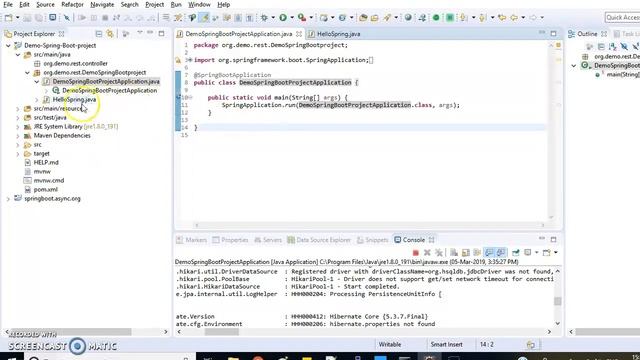This screenshot has width=640, height=360.
Task: Click the Last Edit Location toolbar icon
Action: (x=502, y=18)
